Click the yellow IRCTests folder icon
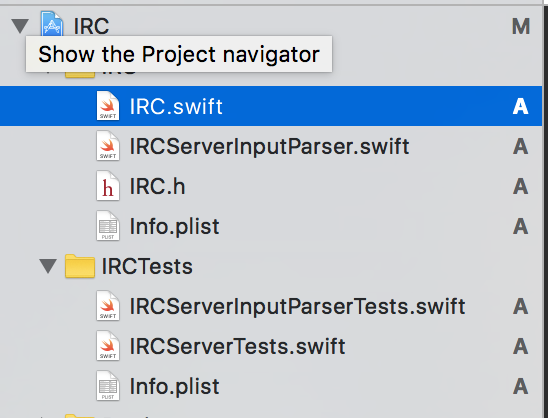The width and height of the screenshot is (548, 418). [80, 266]
